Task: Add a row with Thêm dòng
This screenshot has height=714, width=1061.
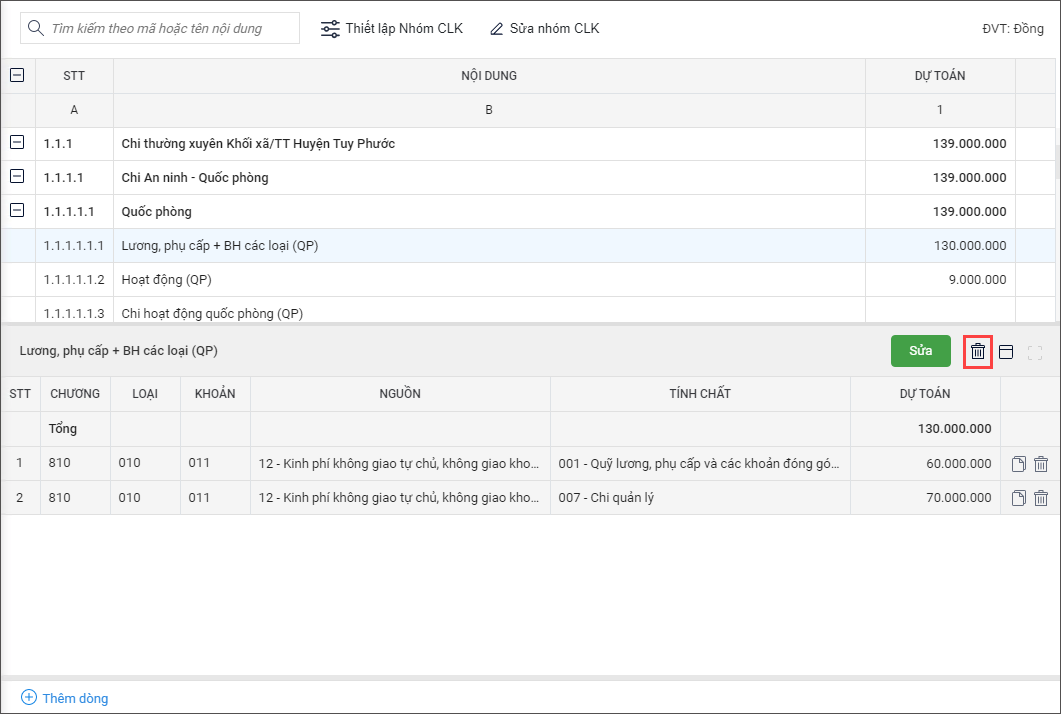Action: [65, 698]
